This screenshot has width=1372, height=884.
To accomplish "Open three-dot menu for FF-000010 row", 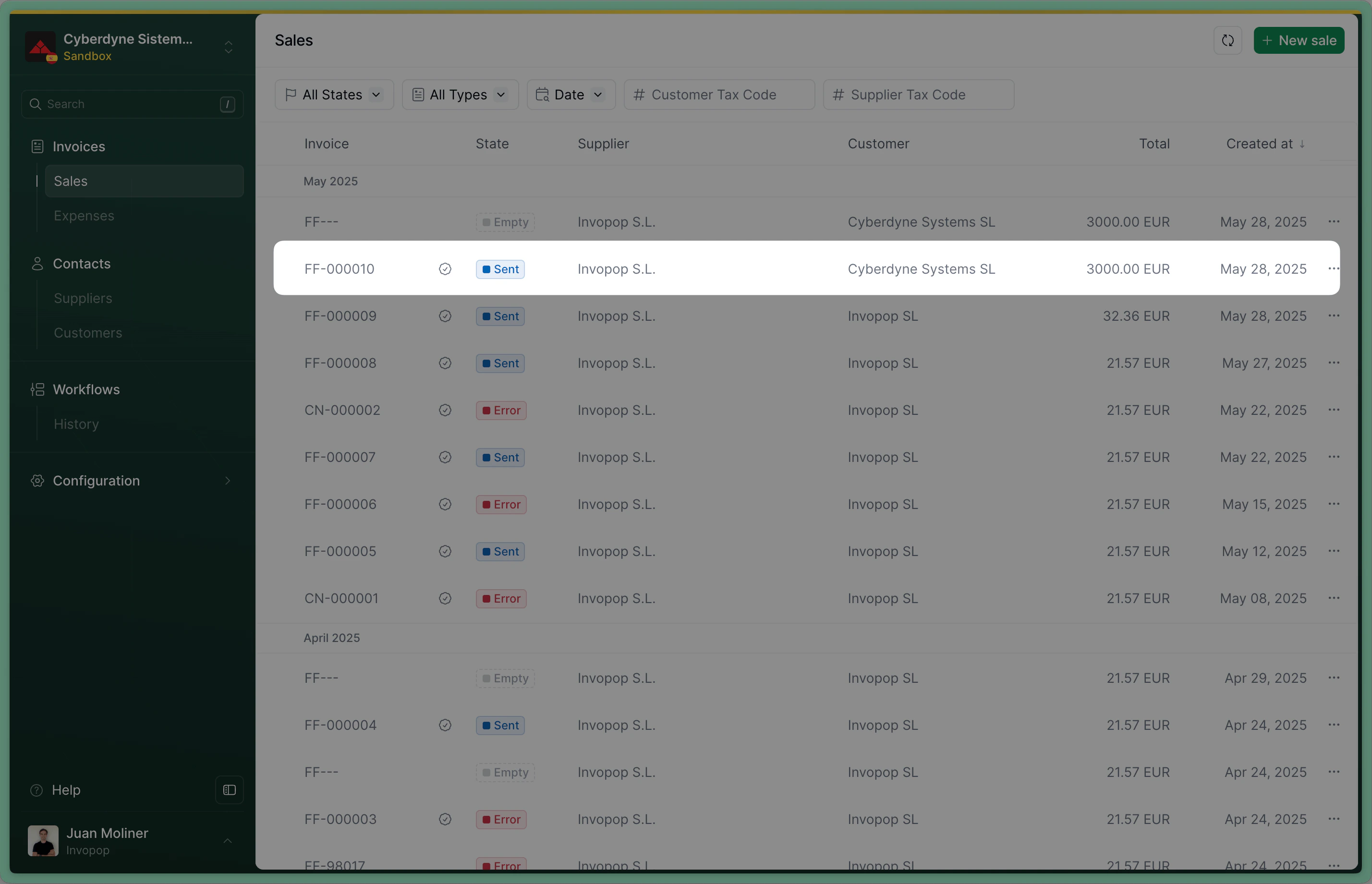I will tap(1333, 268).
